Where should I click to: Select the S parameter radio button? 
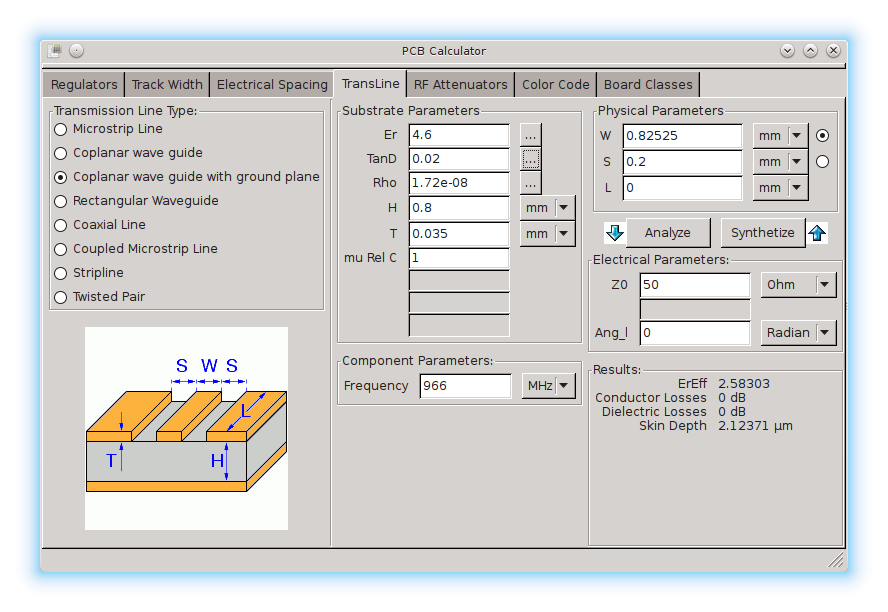pyautogui.click(x=823, y=162)
